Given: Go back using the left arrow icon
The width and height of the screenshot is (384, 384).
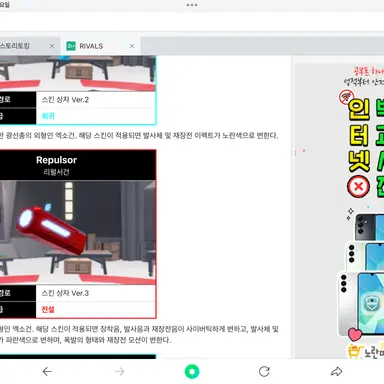Looking at the screenshot, I should [x=47, y=371].
